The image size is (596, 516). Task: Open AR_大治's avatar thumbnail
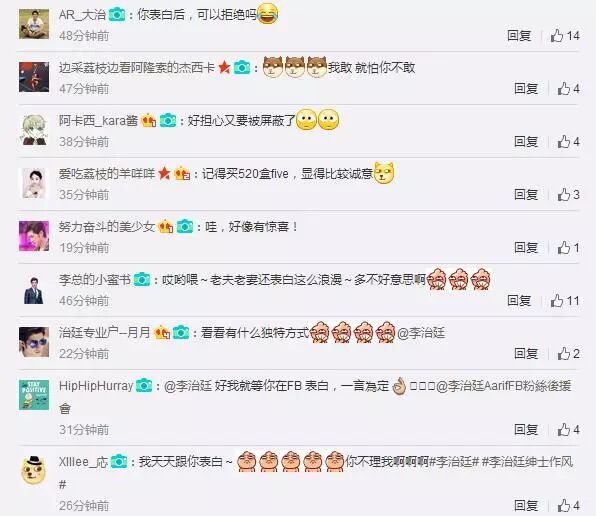point(34,24)
